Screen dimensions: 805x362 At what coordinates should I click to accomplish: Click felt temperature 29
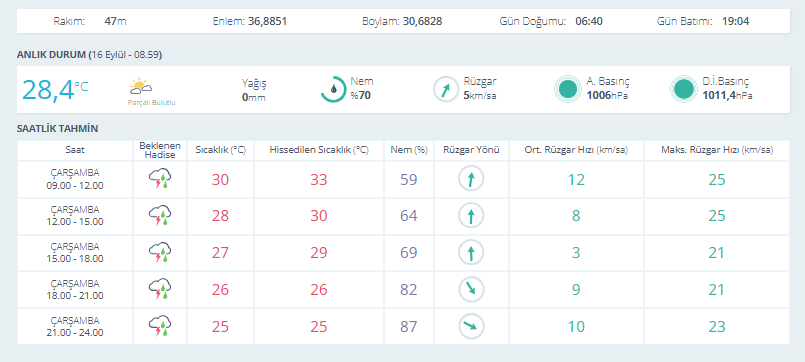pyautogui.click(x=319, y=253)
